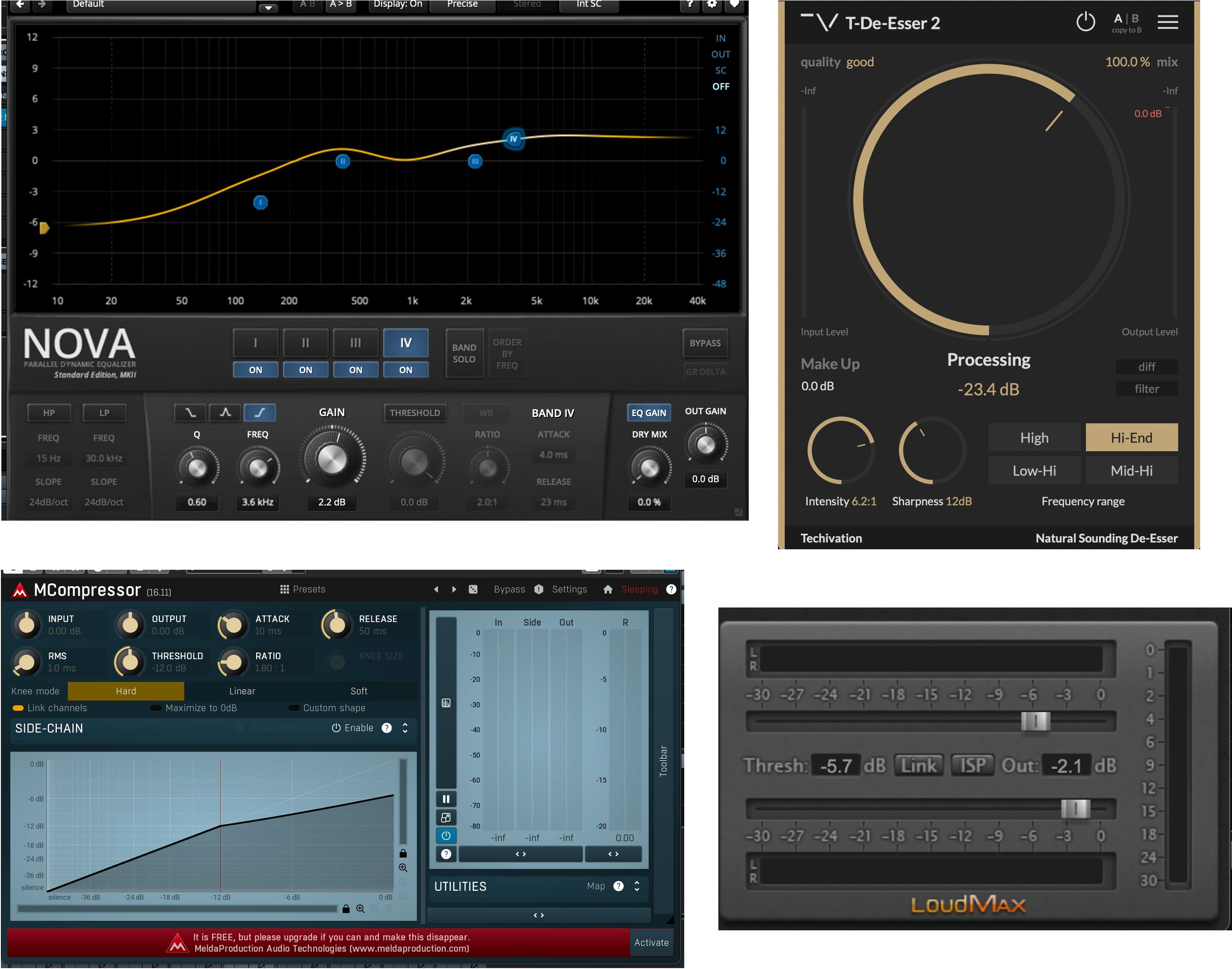The image size is (1232, 969).
Task: Click band IV node on NOVA graph
Action: click(x=514, y=138)
